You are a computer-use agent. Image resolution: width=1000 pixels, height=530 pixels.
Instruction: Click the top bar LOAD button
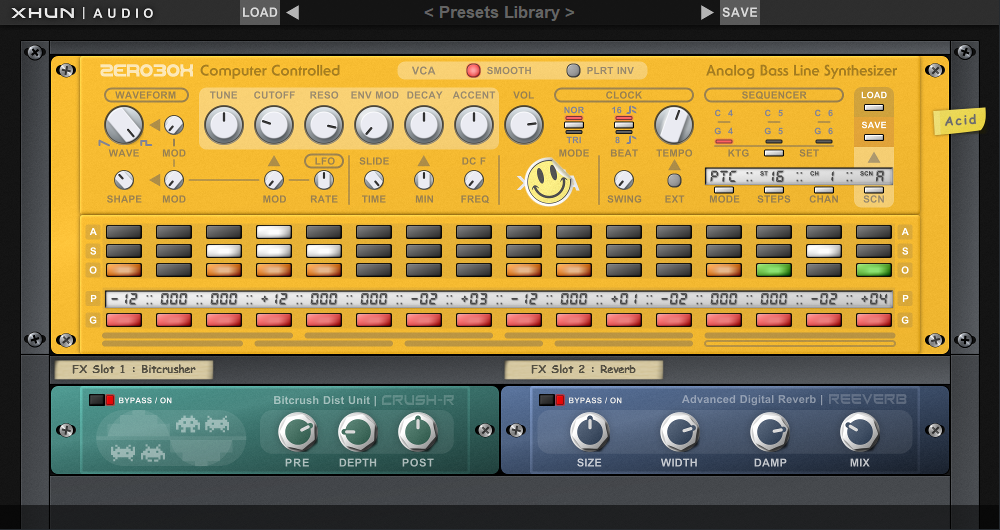tap(260, 12)
